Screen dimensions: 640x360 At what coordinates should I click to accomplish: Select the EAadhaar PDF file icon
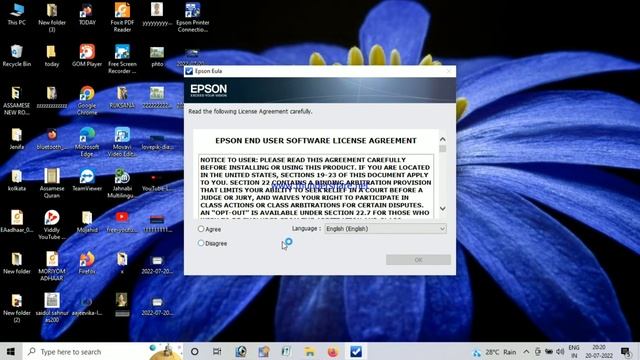16,222
